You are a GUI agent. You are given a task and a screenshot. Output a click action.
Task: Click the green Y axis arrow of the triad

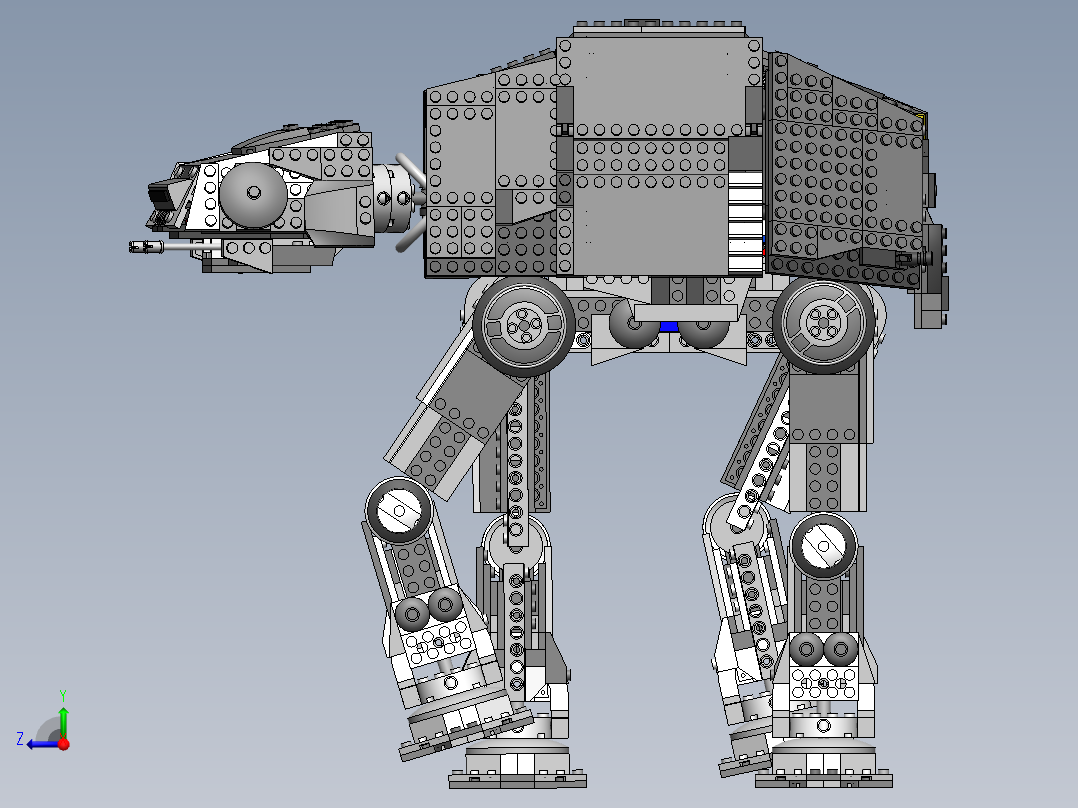pyautogui.click(x=63, y=722)
